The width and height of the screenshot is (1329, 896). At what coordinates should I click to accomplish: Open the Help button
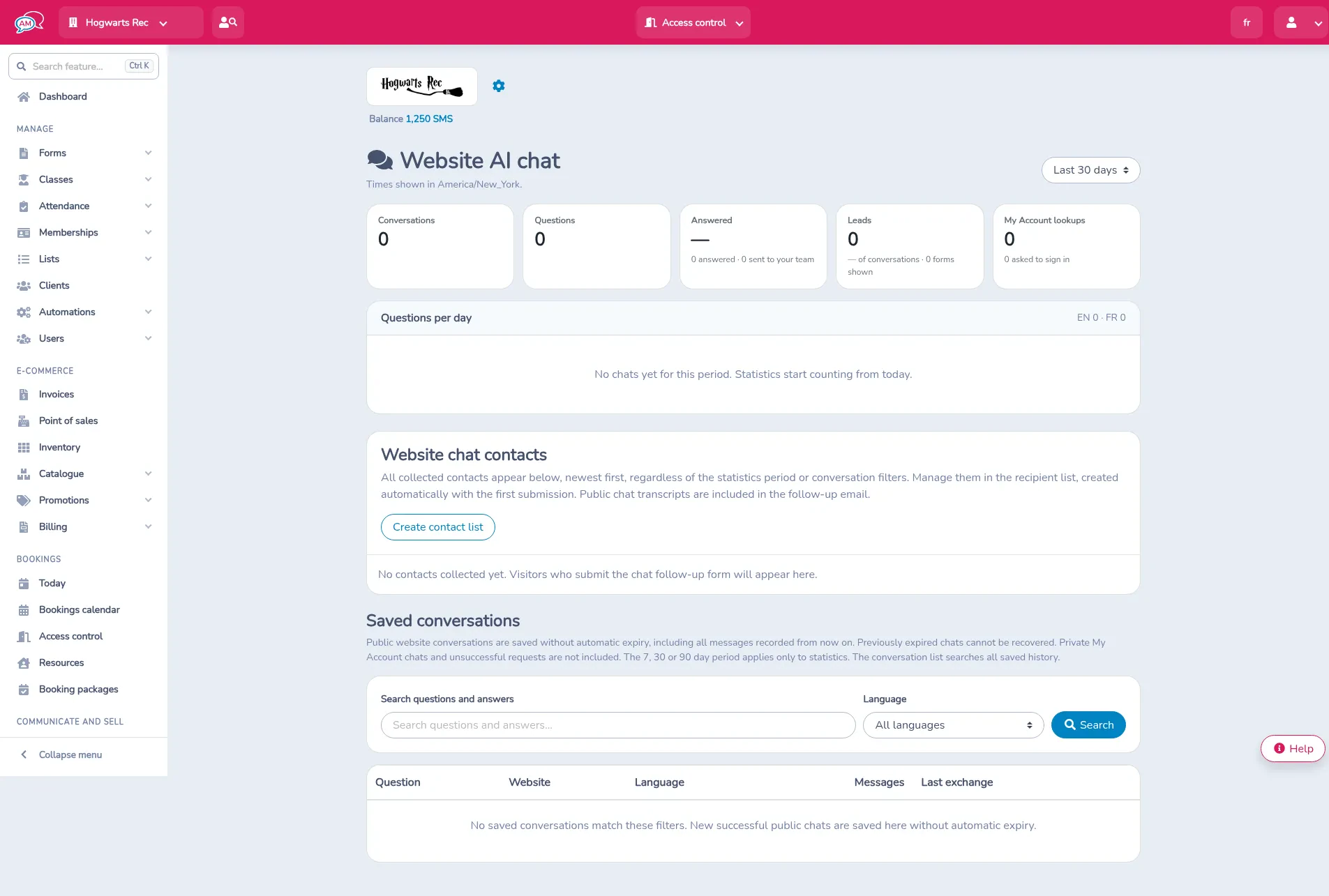pos(1293,749)
